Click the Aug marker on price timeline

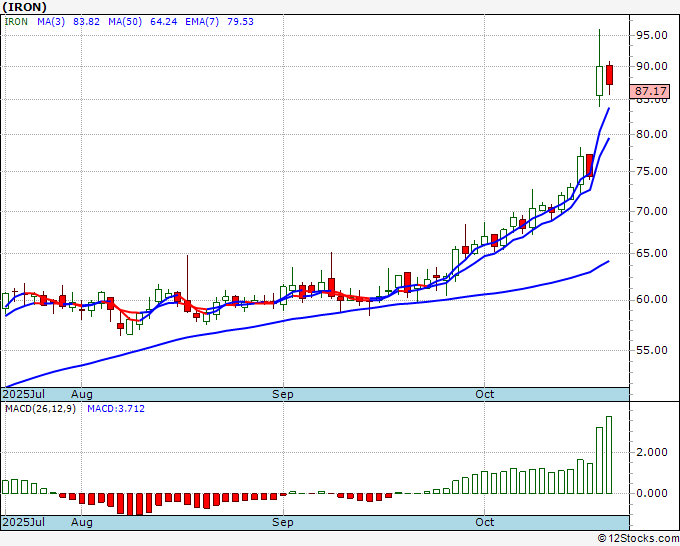[x=82, y=394]
